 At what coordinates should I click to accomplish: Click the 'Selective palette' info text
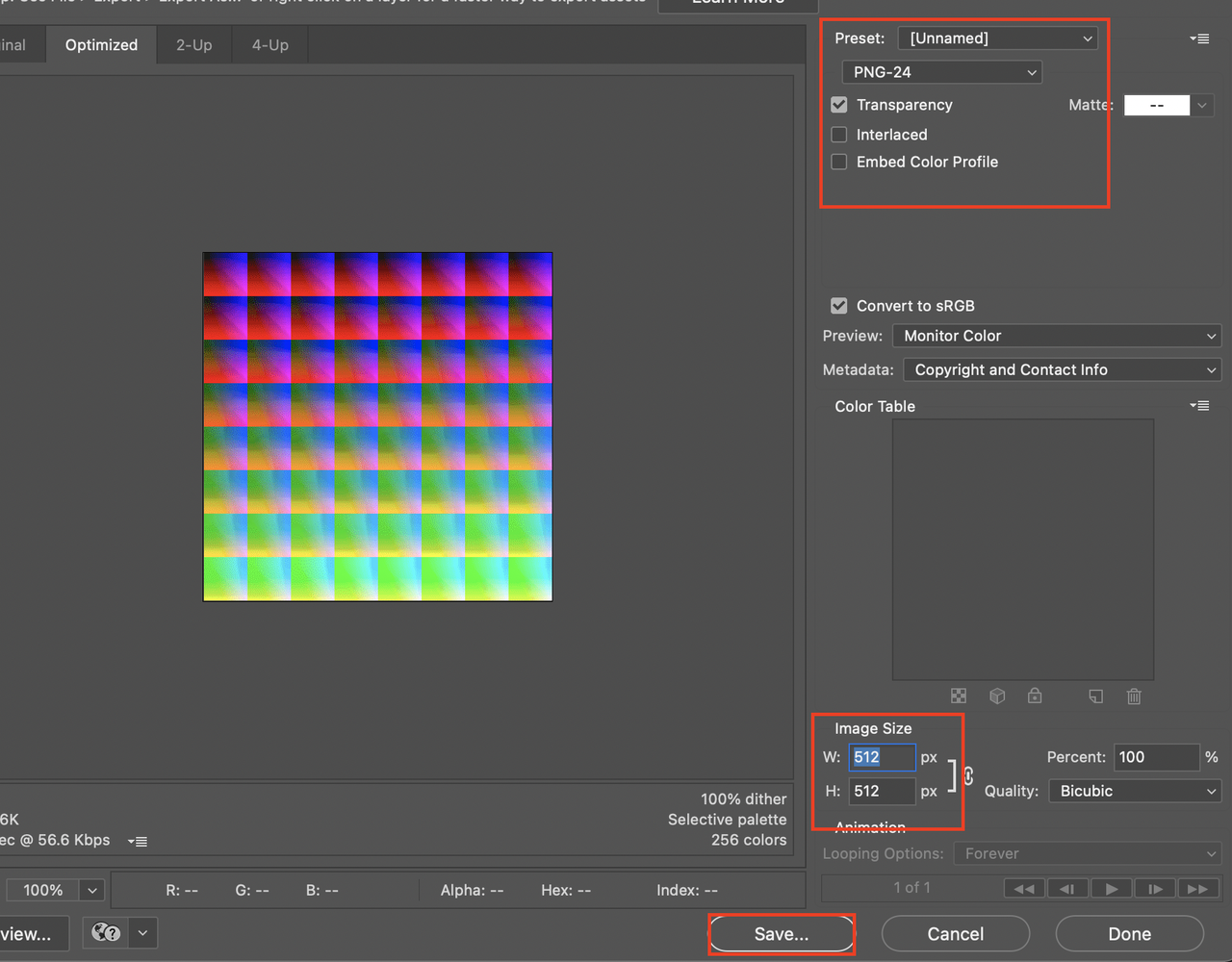[728, 820]
